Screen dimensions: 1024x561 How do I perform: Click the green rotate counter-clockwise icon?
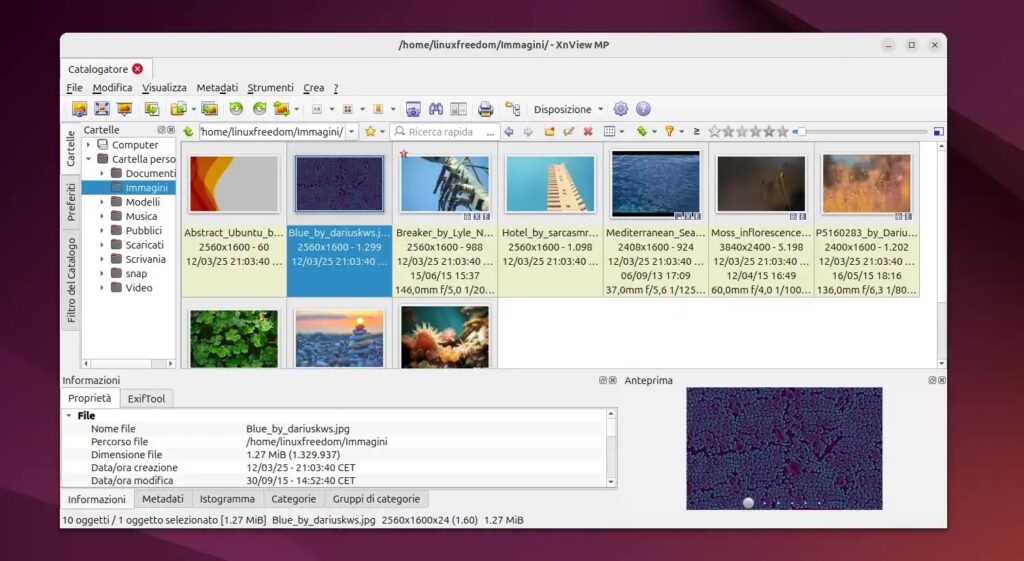coord(236,109)
